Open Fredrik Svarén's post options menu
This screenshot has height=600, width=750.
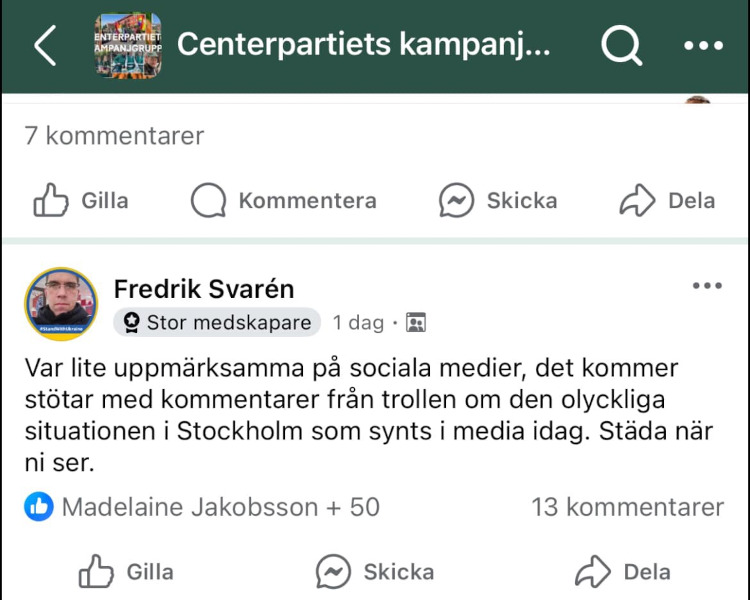coord(707,286)
